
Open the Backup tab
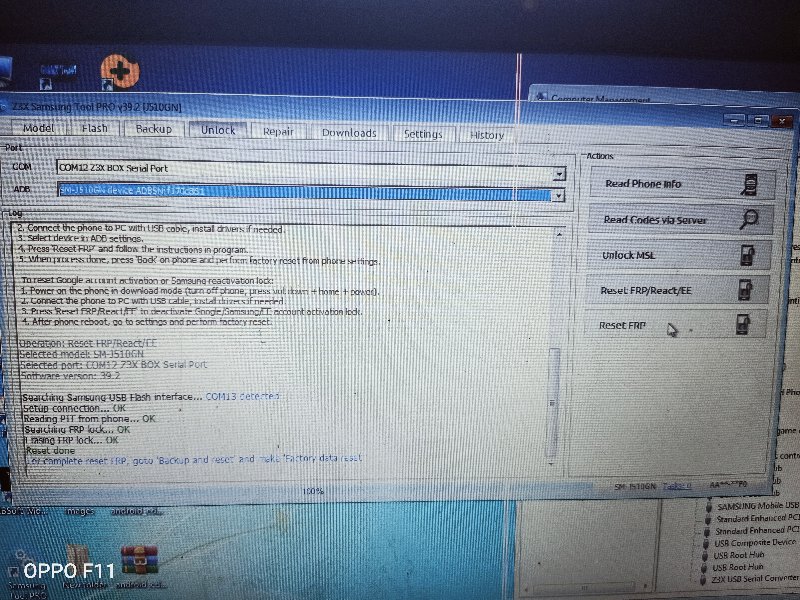click(x=154, y=129)
